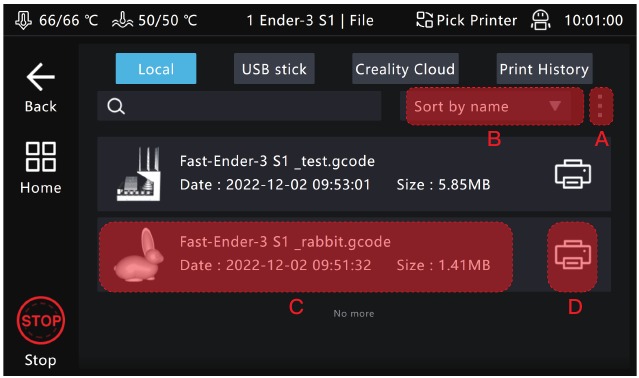Tap the heated bed temperature icon

[122, 20]
